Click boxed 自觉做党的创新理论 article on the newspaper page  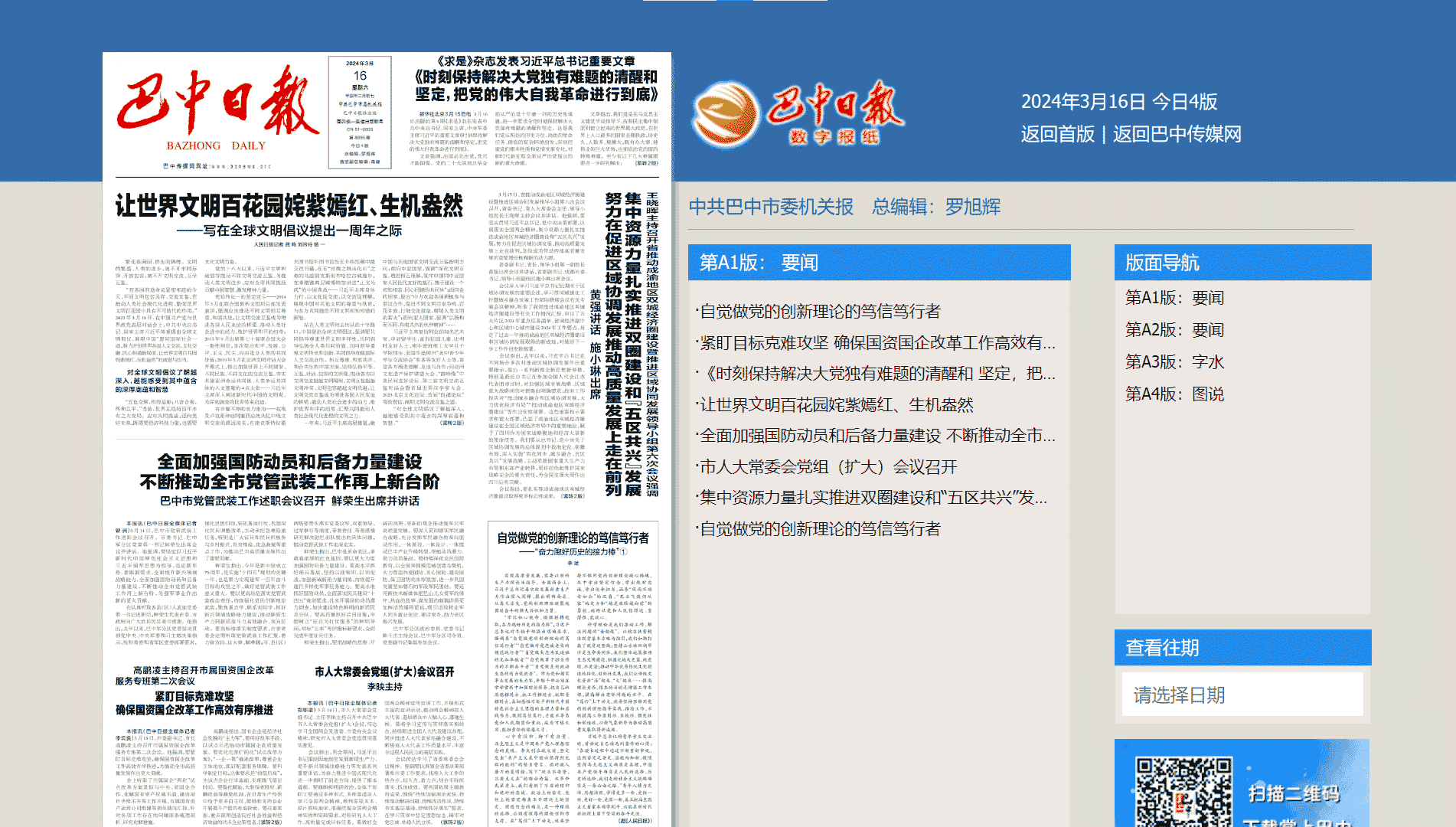click(x=573, y=674)
